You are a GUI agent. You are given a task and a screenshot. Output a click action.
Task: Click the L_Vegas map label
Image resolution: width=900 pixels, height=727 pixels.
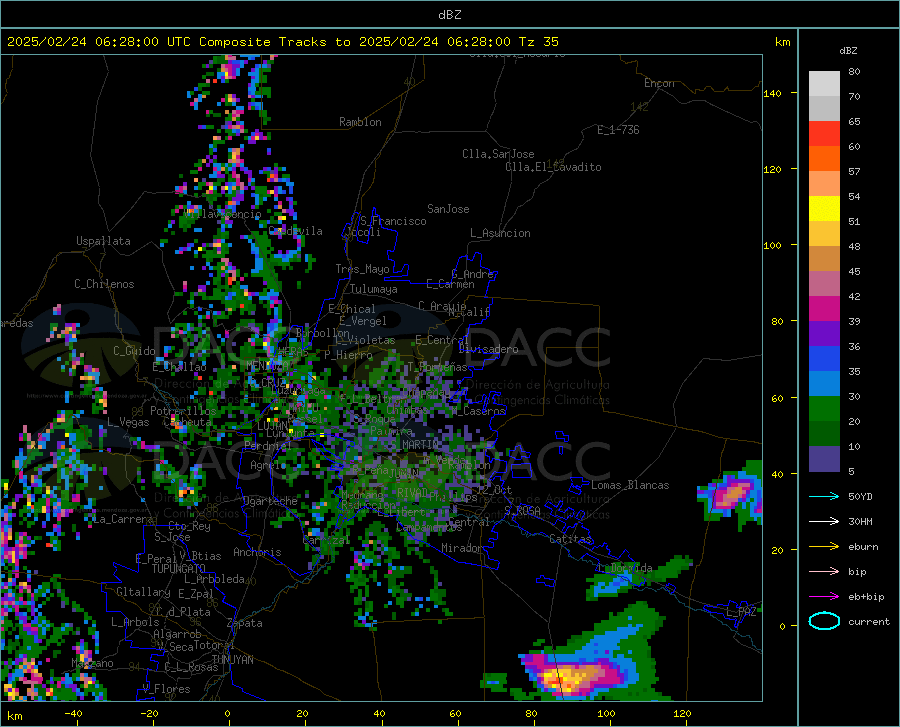click(128, 422)
